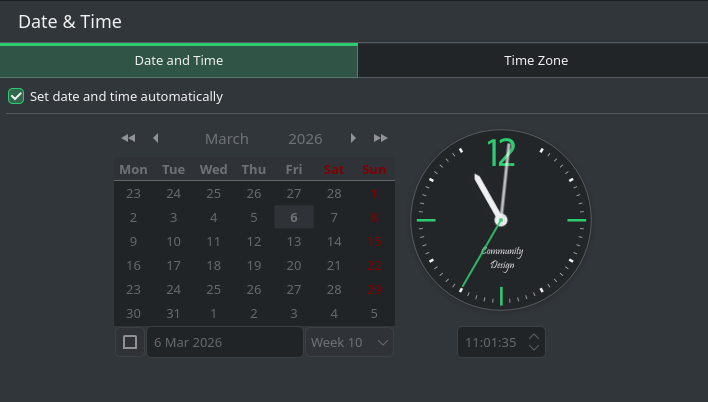708x402 pixels.
Task: Click the 11:01:35 time field
Action: tap(491, 342)
